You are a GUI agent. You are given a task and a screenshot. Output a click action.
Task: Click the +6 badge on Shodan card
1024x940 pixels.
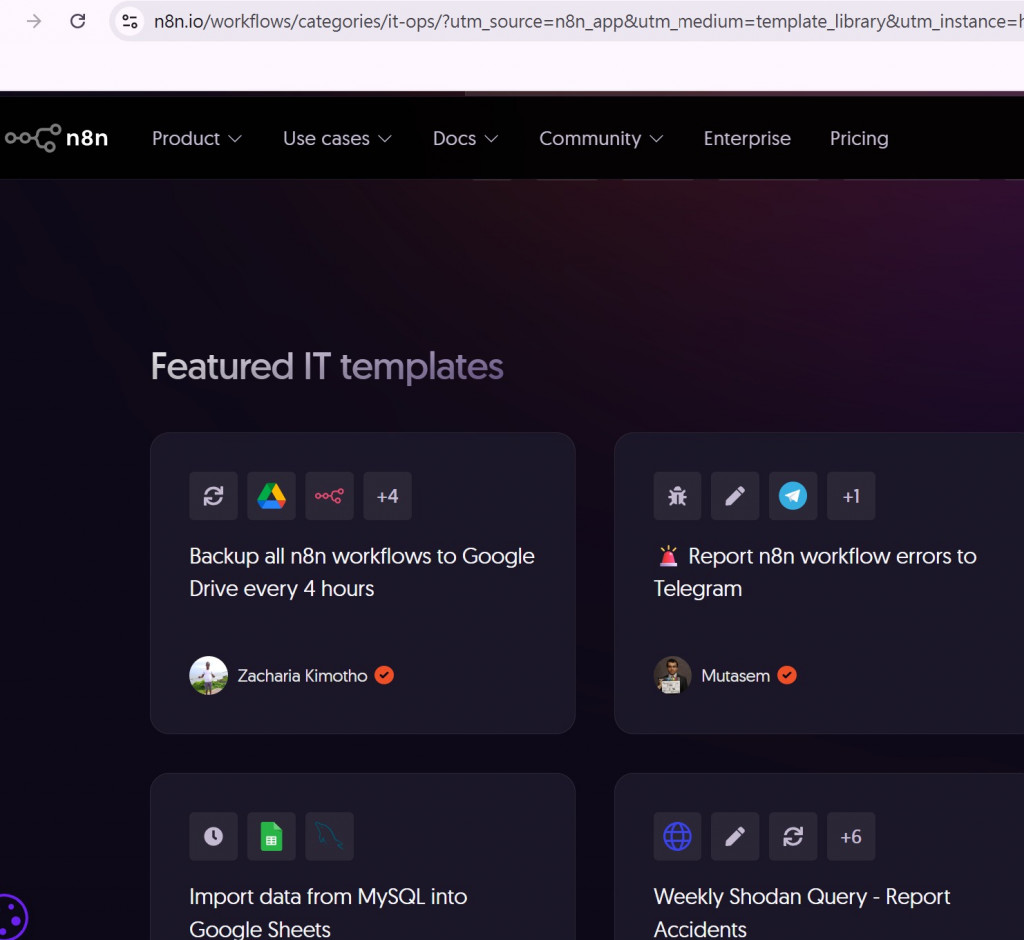(851, 836)
